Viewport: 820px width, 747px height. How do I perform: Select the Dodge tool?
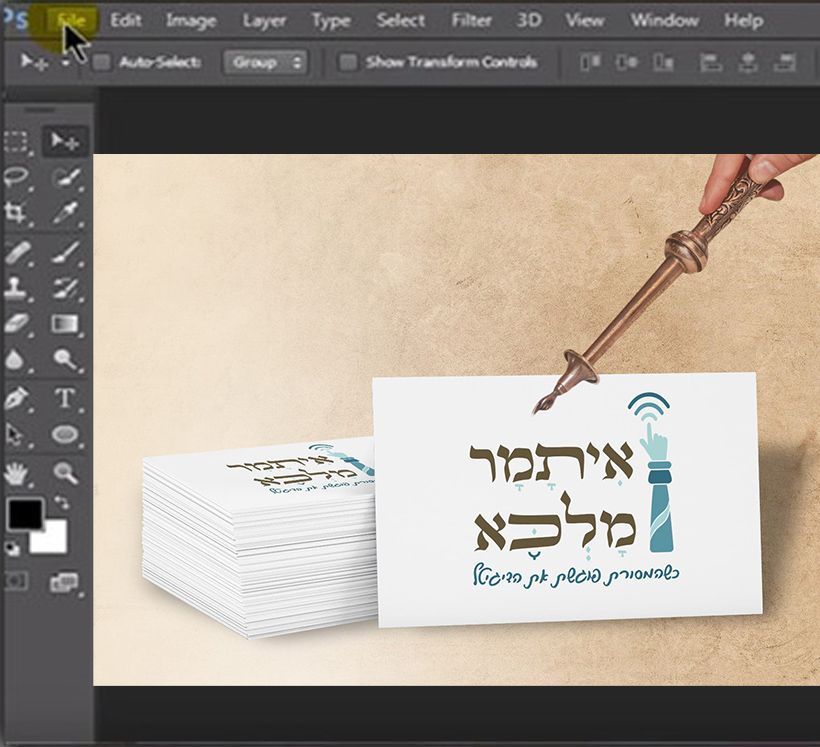tap(66, 359)
